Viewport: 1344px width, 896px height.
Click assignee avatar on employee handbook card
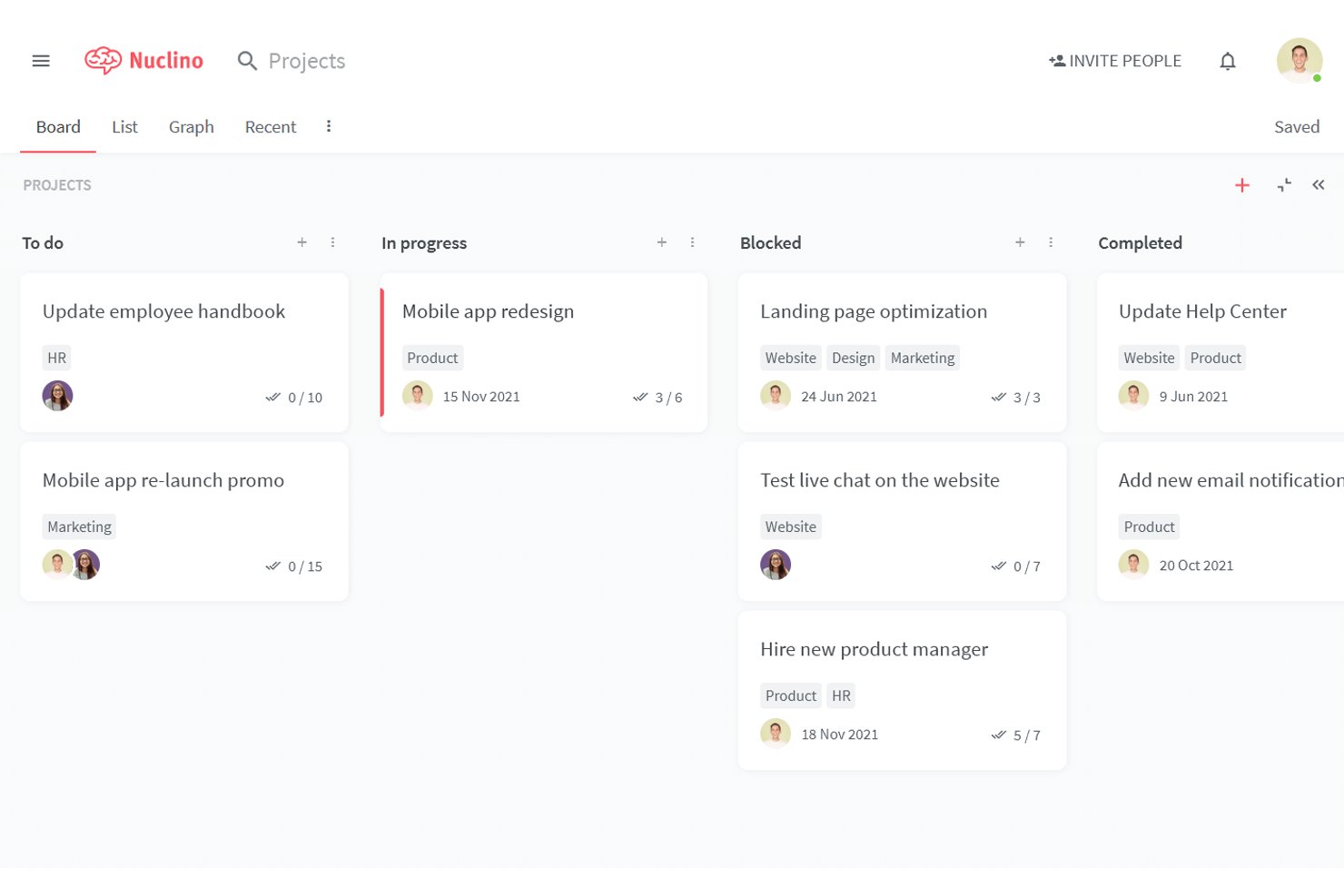point(57,396)
